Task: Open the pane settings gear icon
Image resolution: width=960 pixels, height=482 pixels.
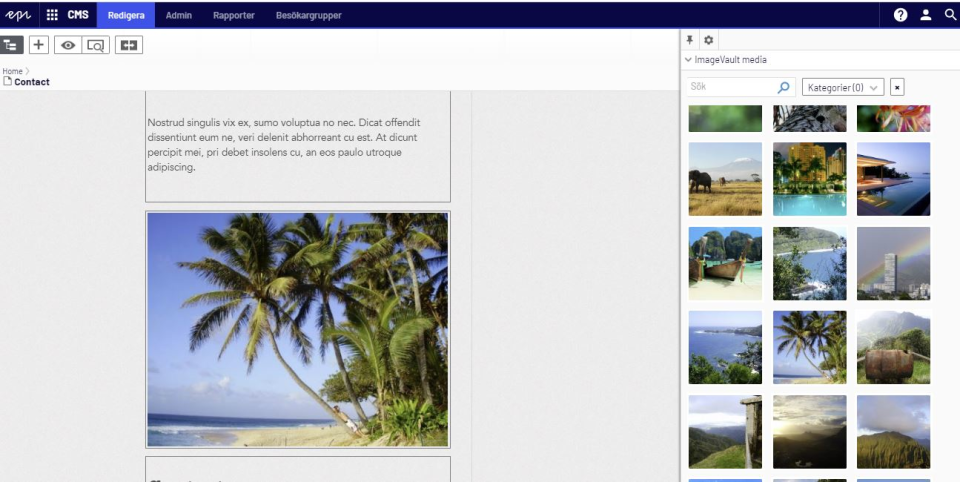Action: point(708,40)
